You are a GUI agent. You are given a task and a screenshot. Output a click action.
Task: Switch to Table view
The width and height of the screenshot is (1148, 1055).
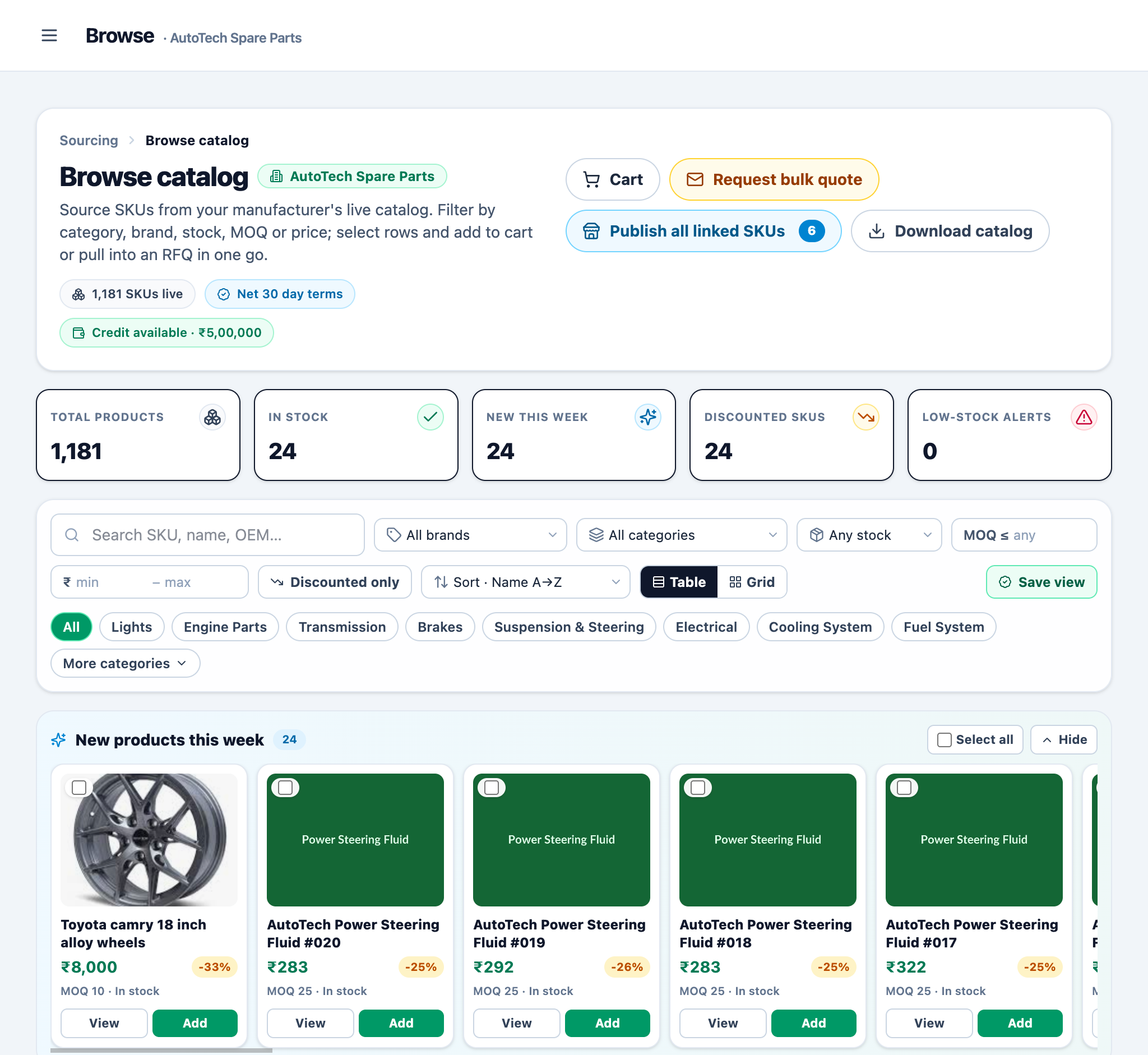[679, 582]
